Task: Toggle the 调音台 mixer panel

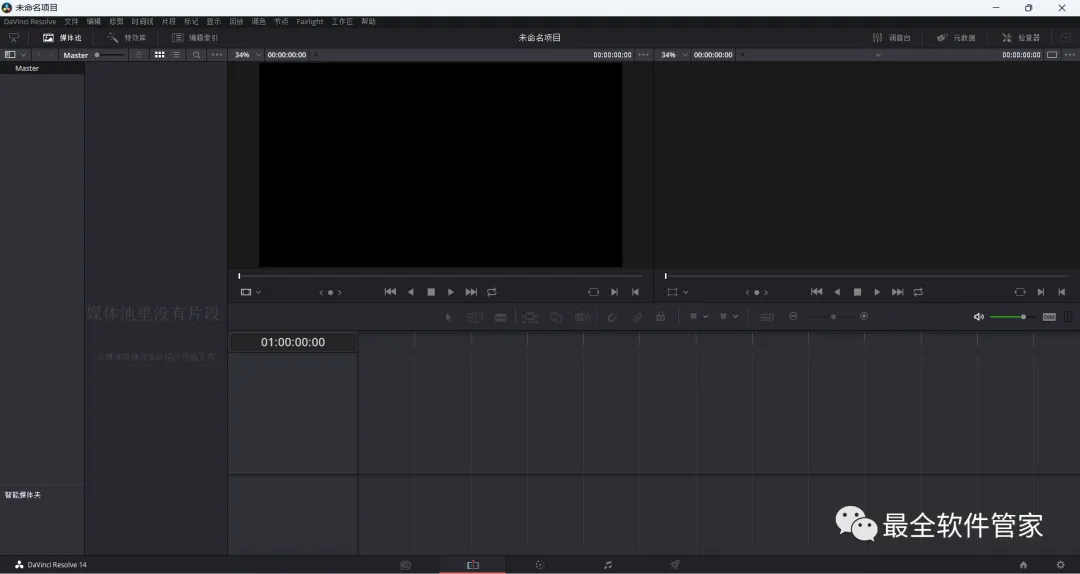Action: (891, 38)
